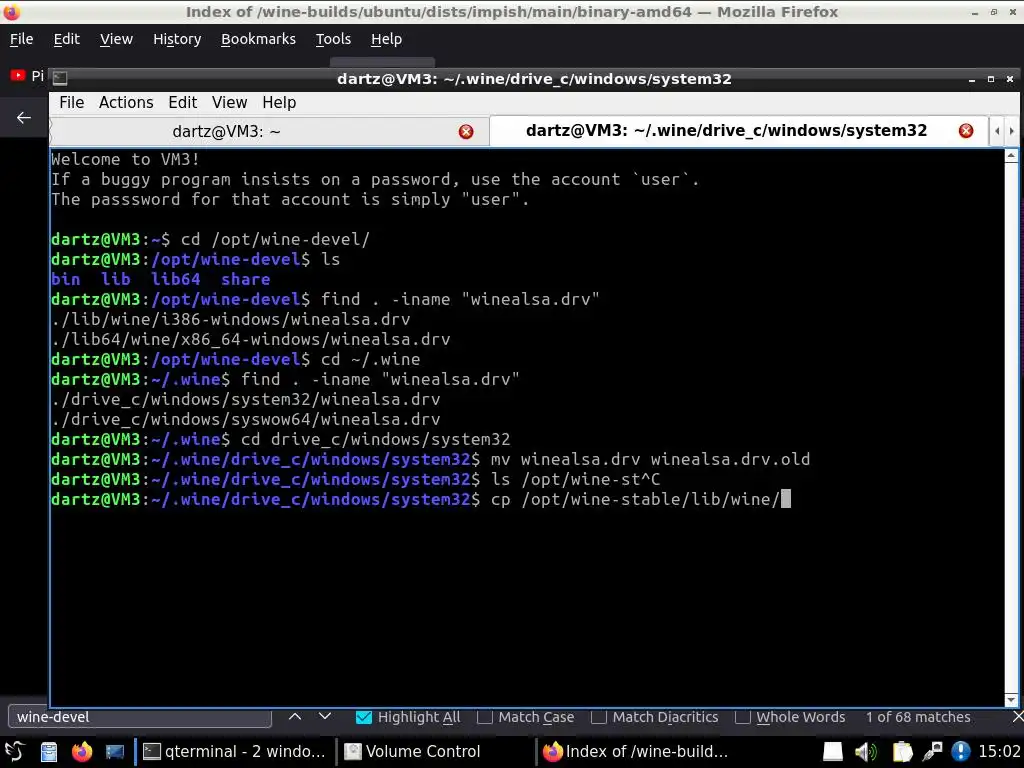1024x768 pixels.
Task: Launch Firefox from the panel quick-launch icon
Action: coord(82,752)
